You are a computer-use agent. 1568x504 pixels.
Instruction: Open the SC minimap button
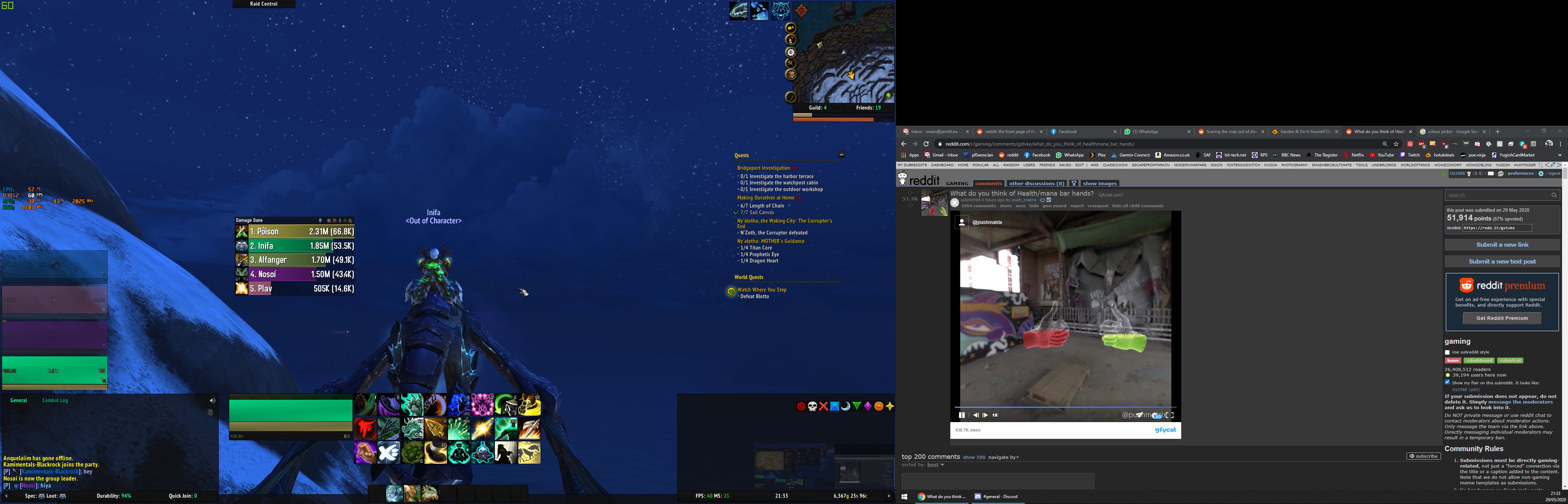point(791,63)
